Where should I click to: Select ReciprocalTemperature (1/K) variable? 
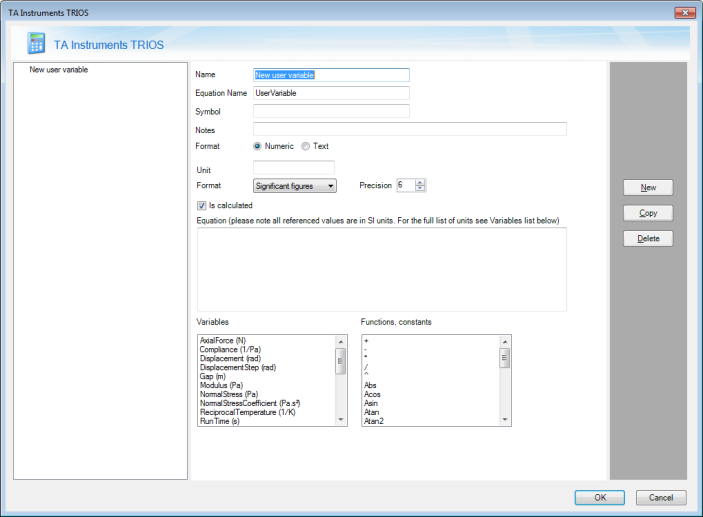(x=247, y=412)
